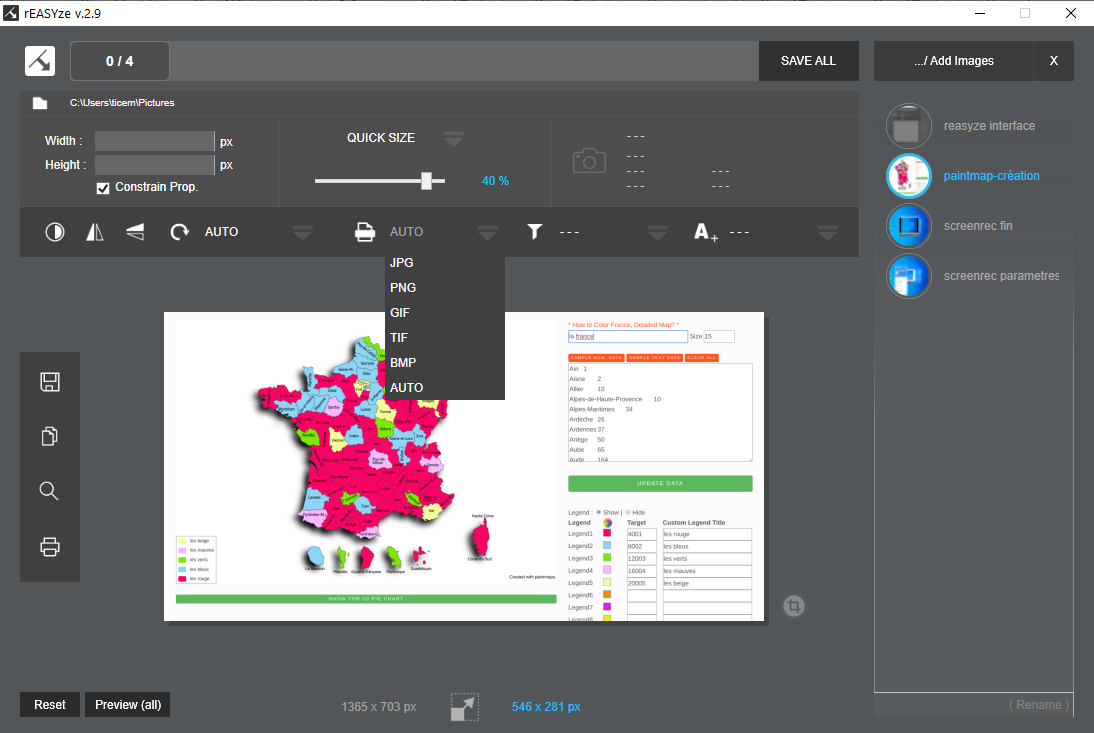
Task: Expand the filter dropdown arrow
Action: (657, 232)
